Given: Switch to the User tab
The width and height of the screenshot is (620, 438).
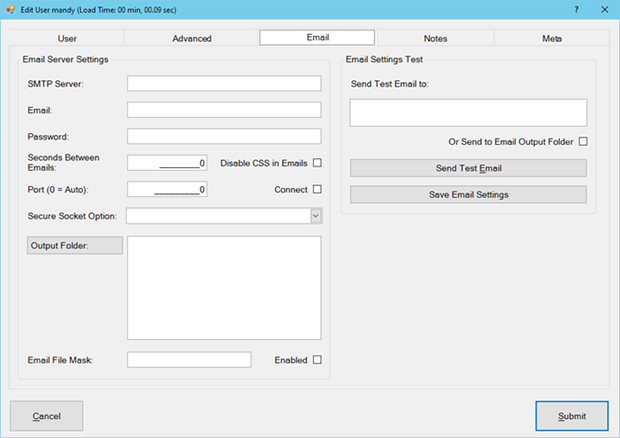Looking at the screenshot, I should point(68,38).
